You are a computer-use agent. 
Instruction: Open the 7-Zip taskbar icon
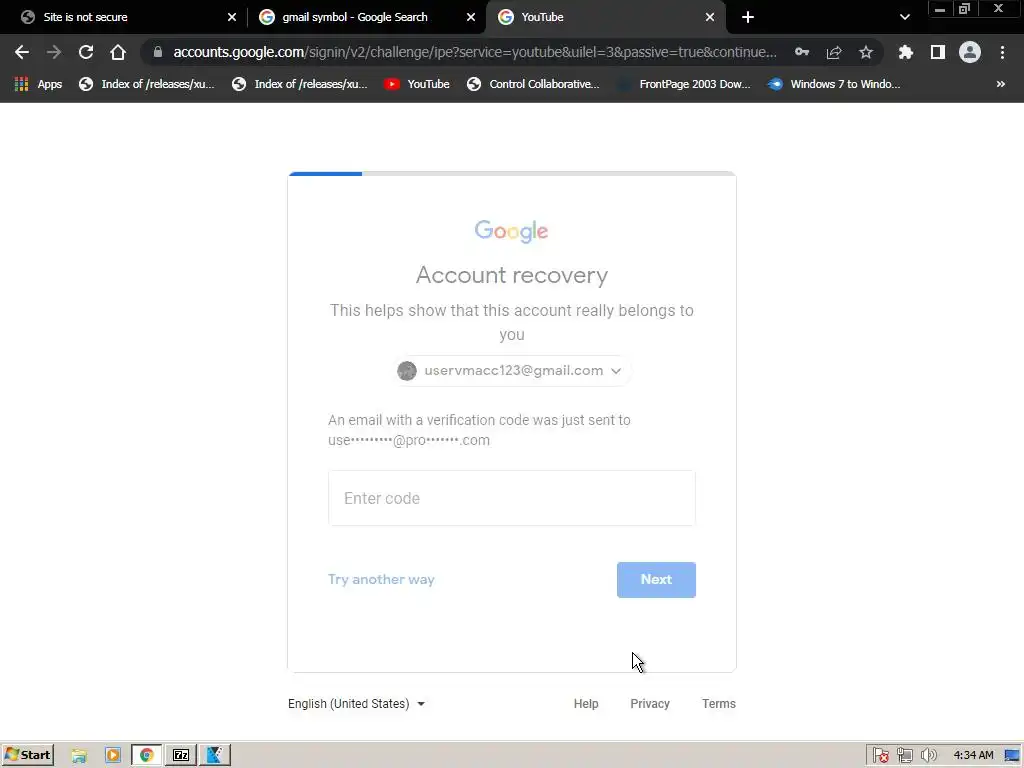[x=181, y=756]
